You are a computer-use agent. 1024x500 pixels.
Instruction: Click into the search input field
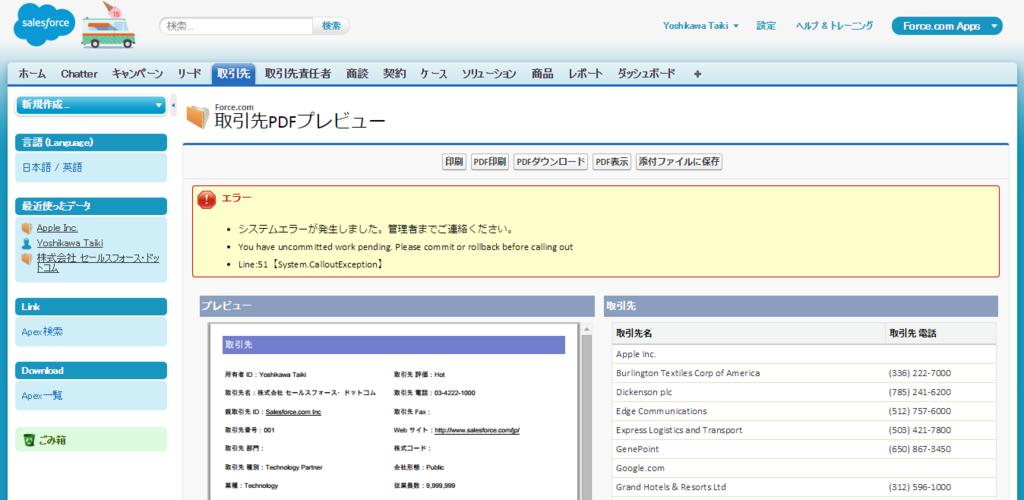tap(236, 26)
